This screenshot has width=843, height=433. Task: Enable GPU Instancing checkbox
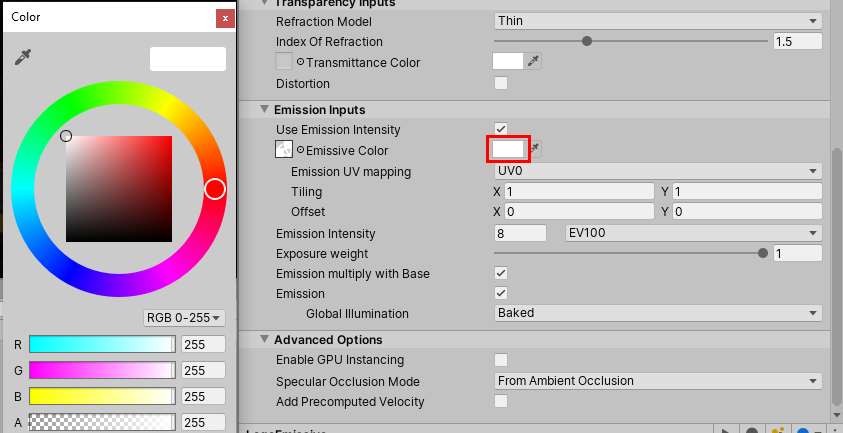pyautogui.click(x=501, y=360)
